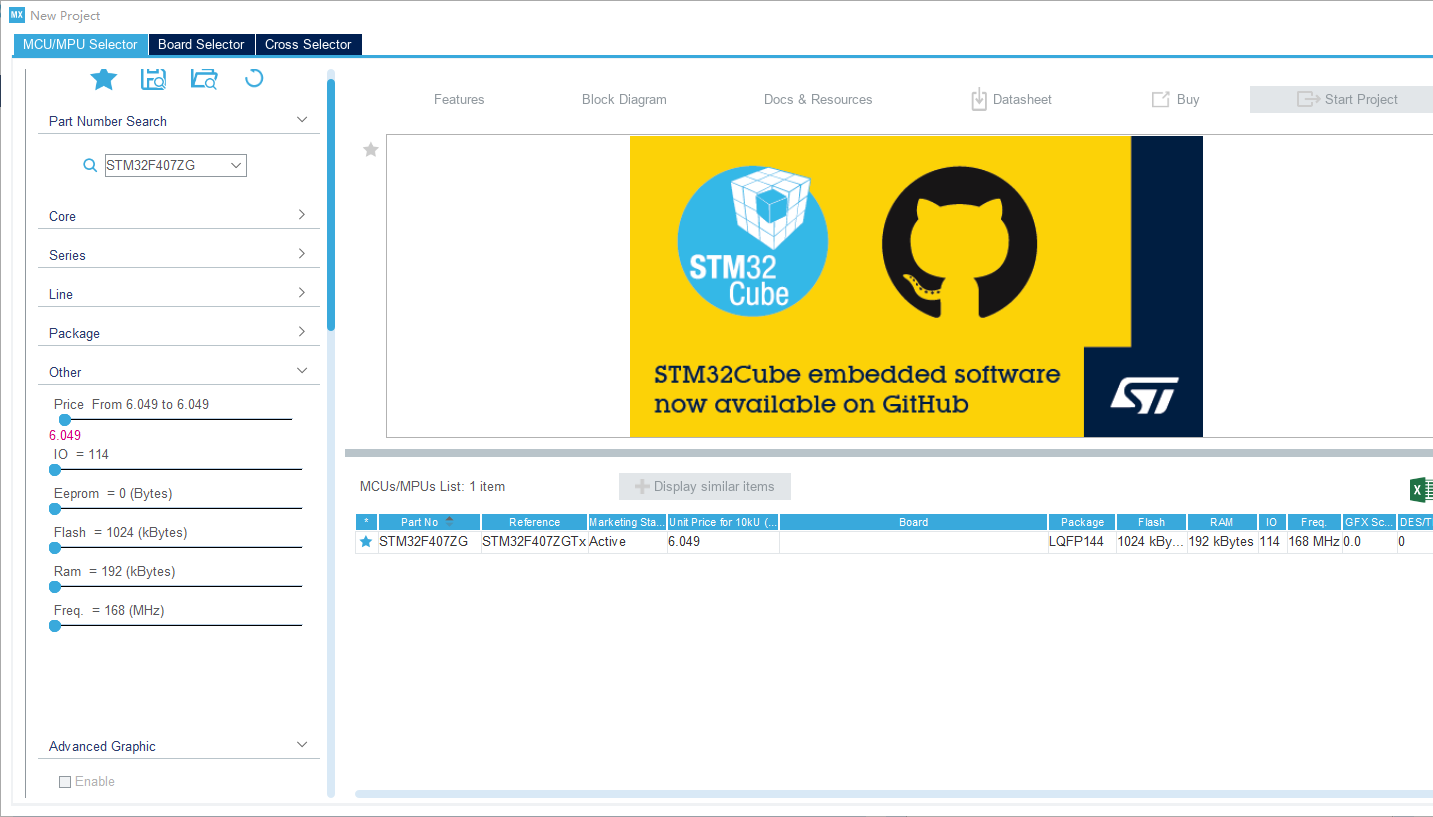Click the Datasheet download icon
The height and width of the screenshot is (817, 1433).
click(x=979, y=99)
